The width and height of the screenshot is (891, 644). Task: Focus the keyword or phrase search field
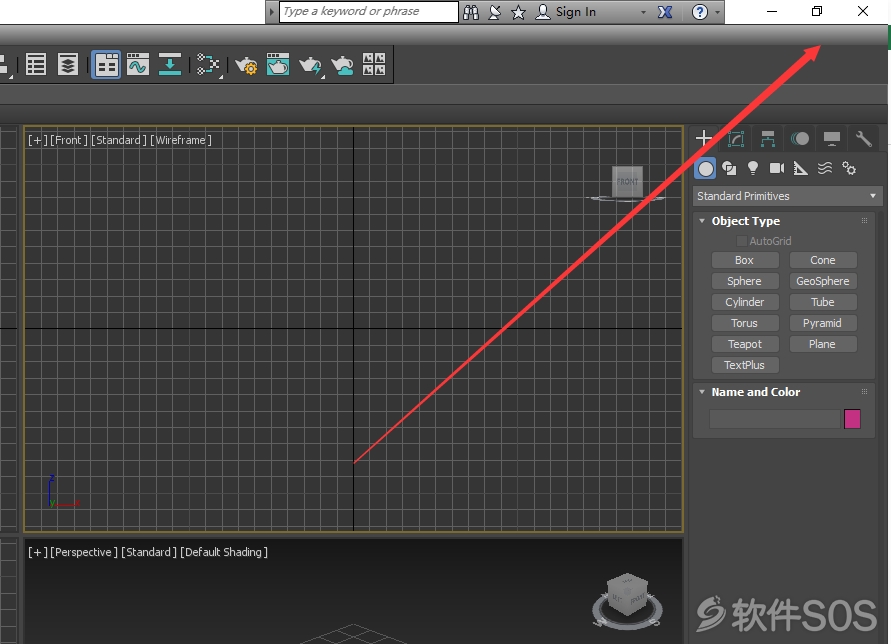(369, 12)
